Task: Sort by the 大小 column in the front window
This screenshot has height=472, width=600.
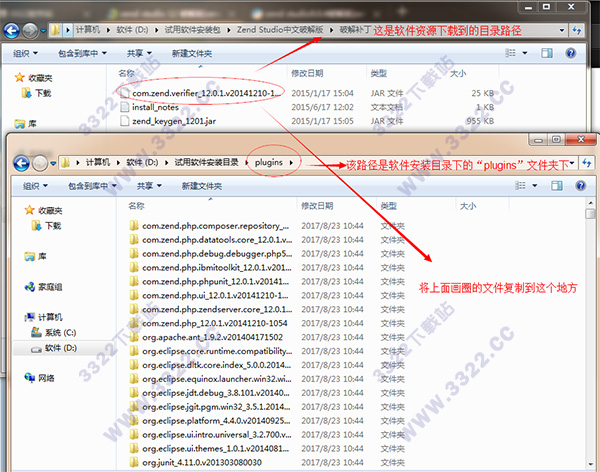Action: 468,206
